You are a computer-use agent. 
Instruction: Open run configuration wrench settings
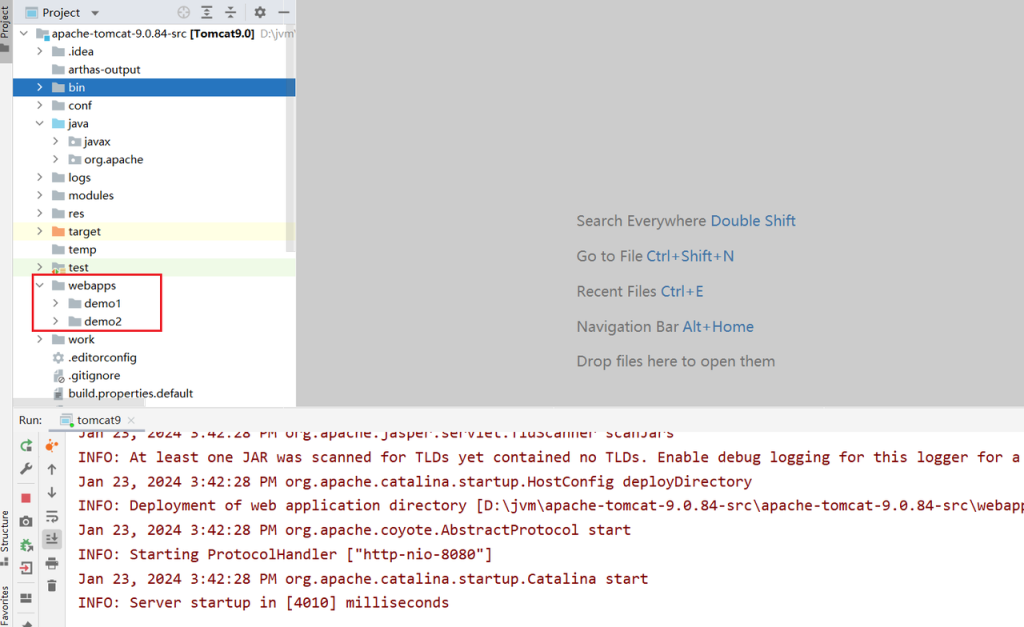click(26, 470)
